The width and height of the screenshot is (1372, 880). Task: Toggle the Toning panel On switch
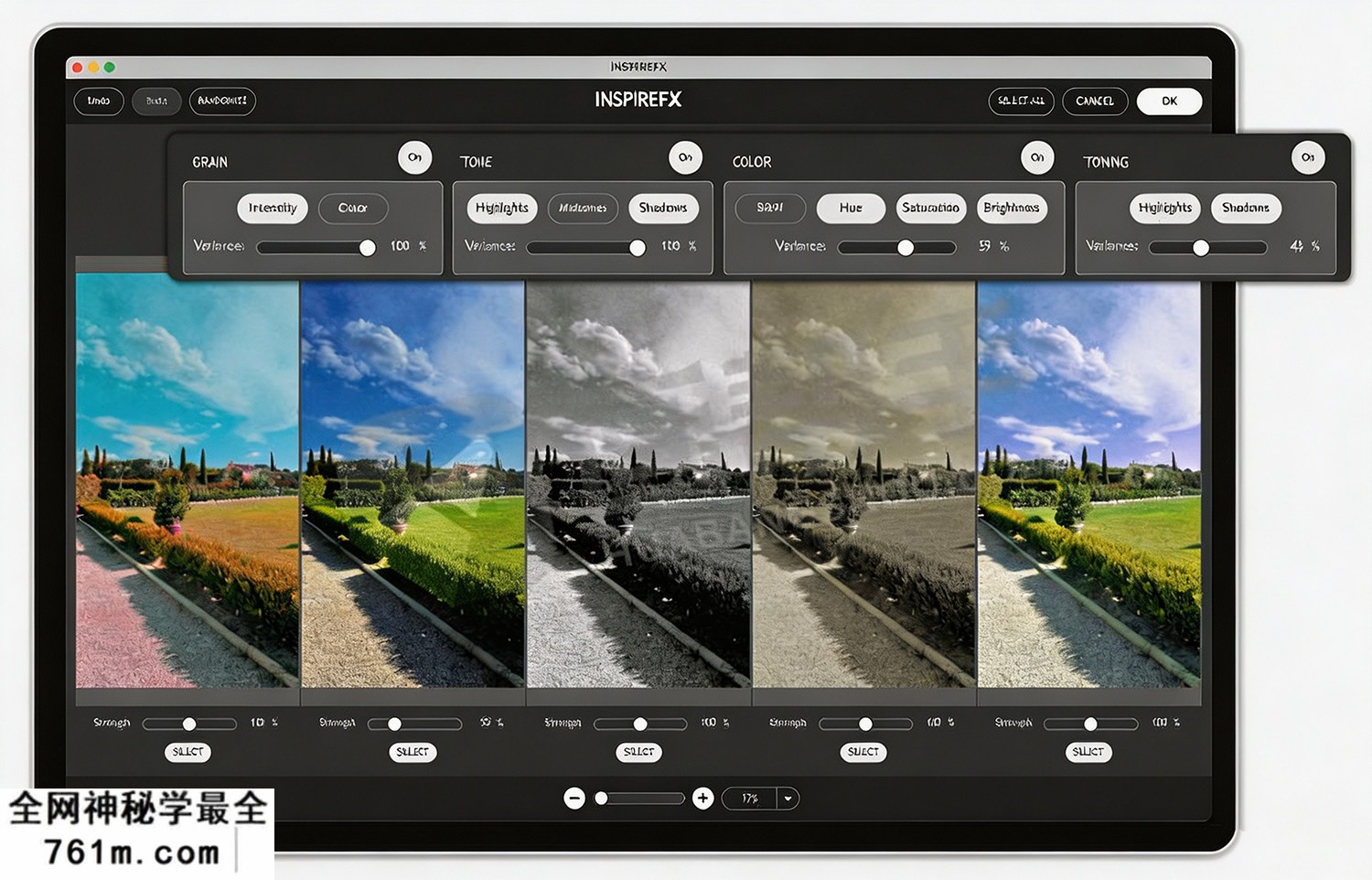coord(1308,157)
